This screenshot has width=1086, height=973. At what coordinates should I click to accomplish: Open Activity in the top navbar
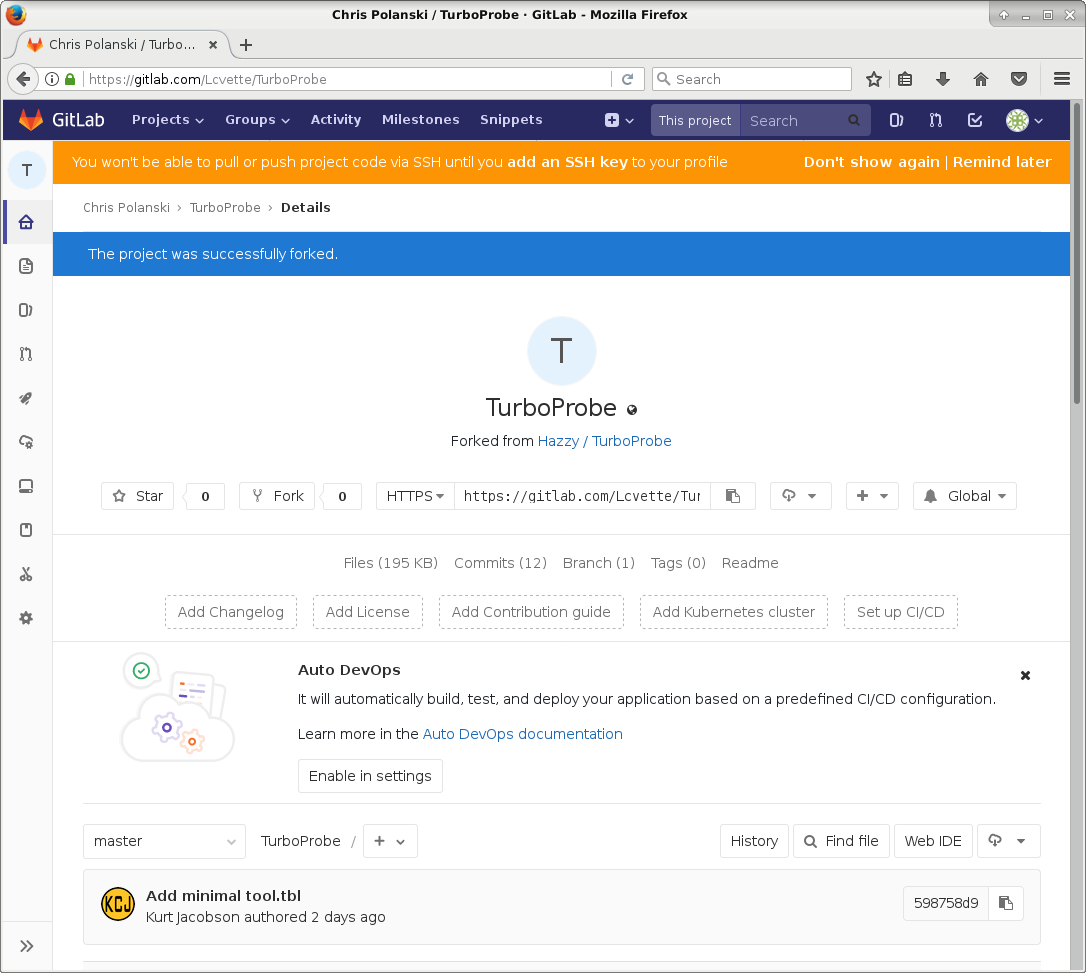pyautogui.click(x=336, y=120)
